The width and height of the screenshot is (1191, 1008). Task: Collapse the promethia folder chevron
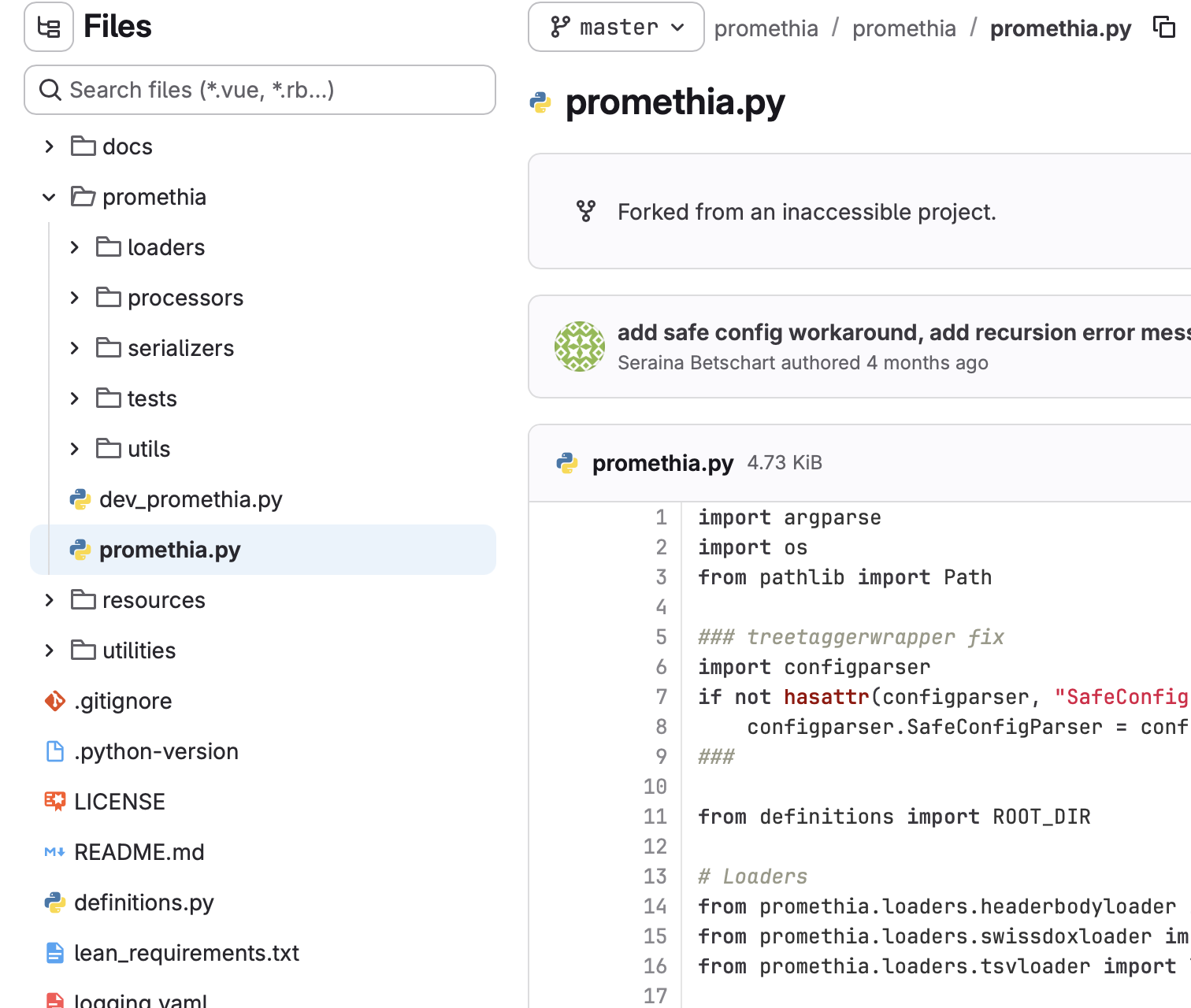coord(50,197)
